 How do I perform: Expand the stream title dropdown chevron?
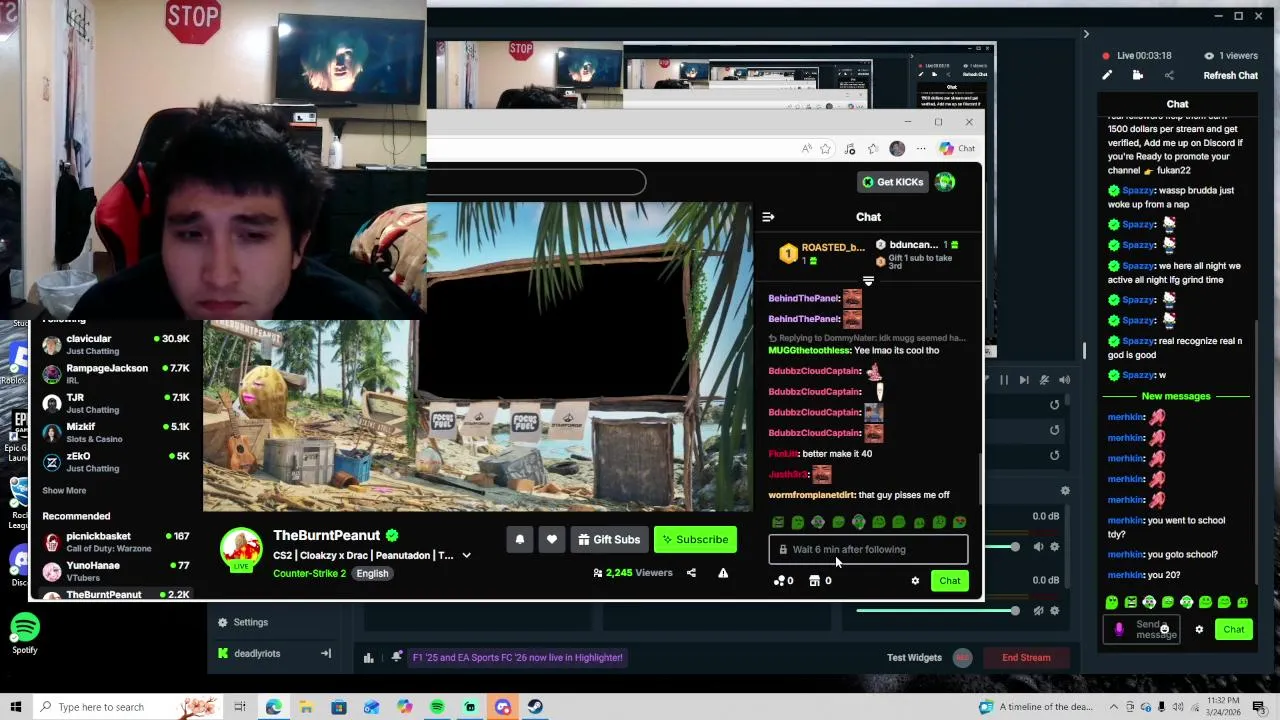point(466,556)
